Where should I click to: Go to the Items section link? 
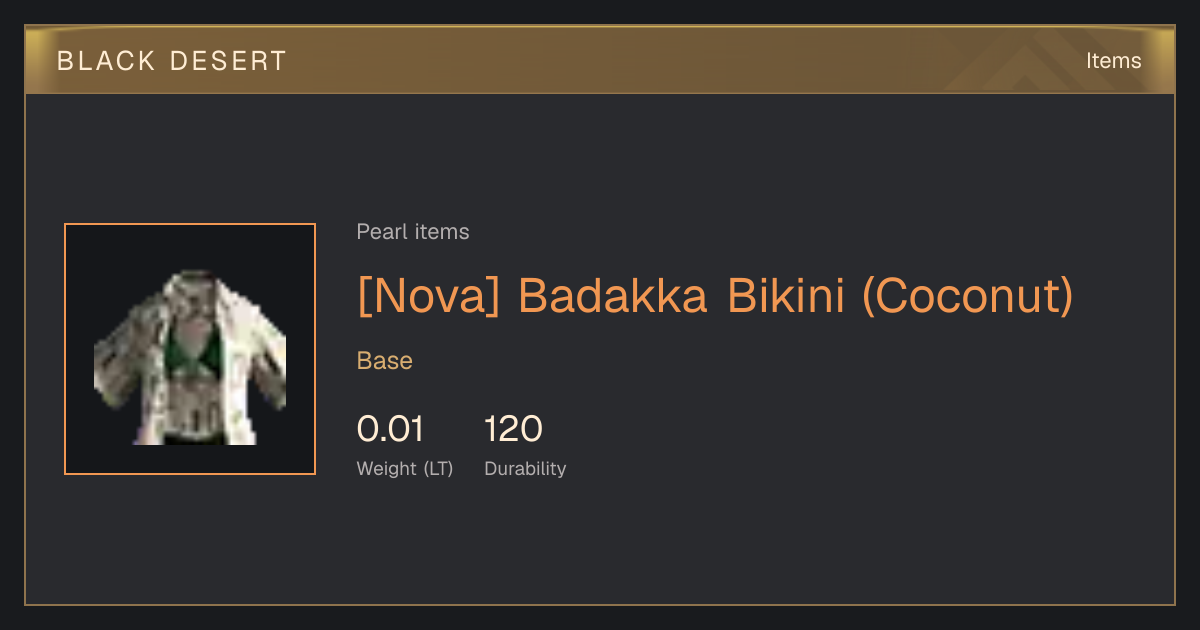pos(1113,61)
